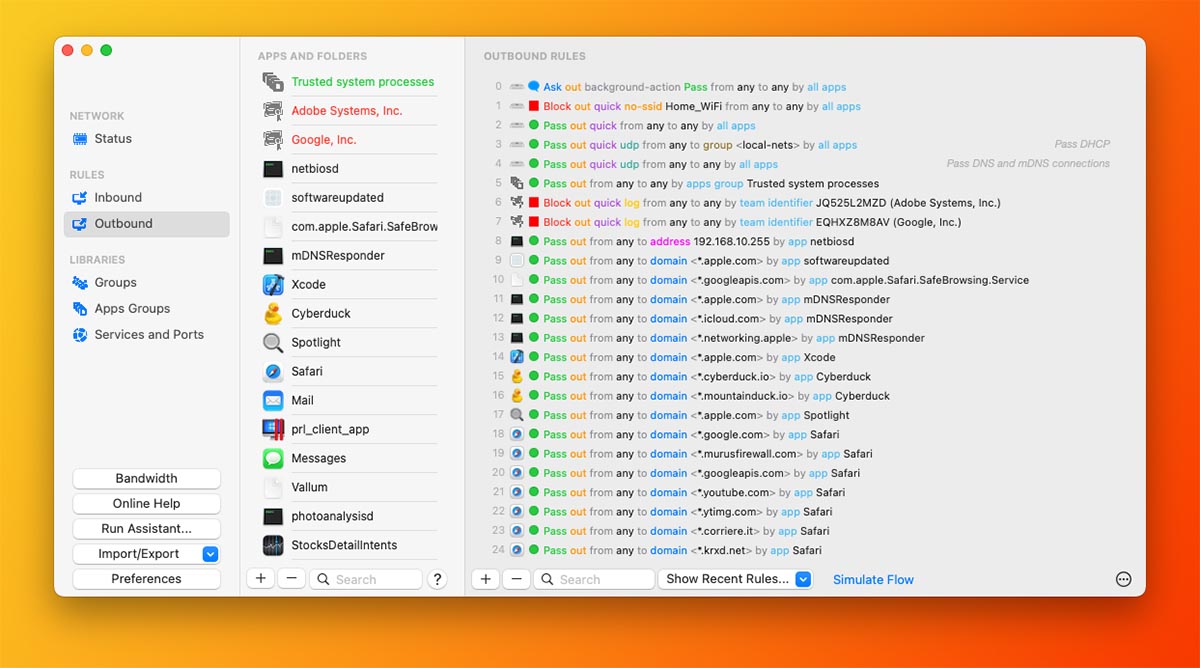Select com.apple.Safari.SafeBrow in the apps list
The width and height of the screenshot is (1200, 668).
click(x=350, y=227)
